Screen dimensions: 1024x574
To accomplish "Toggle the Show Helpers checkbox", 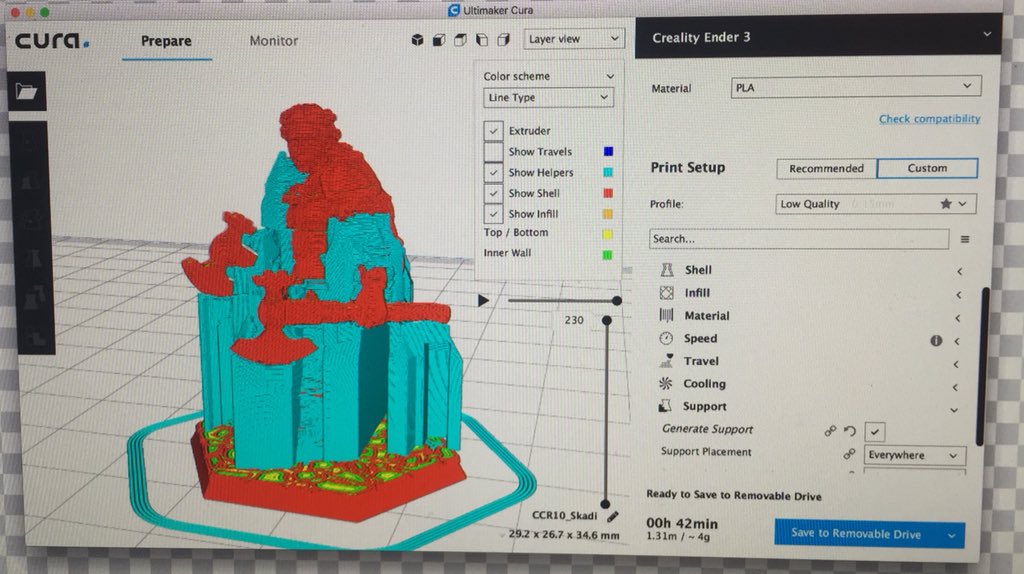I will pos(494,172).
